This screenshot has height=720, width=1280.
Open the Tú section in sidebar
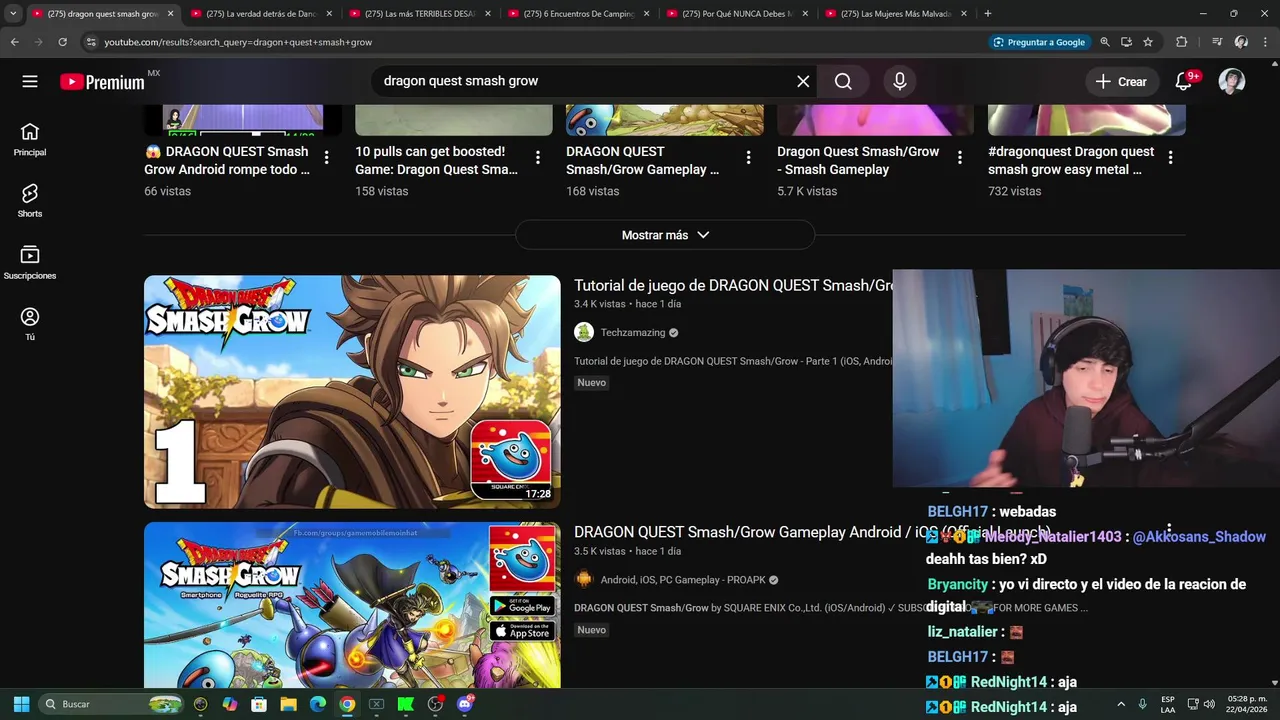(30, 324)
